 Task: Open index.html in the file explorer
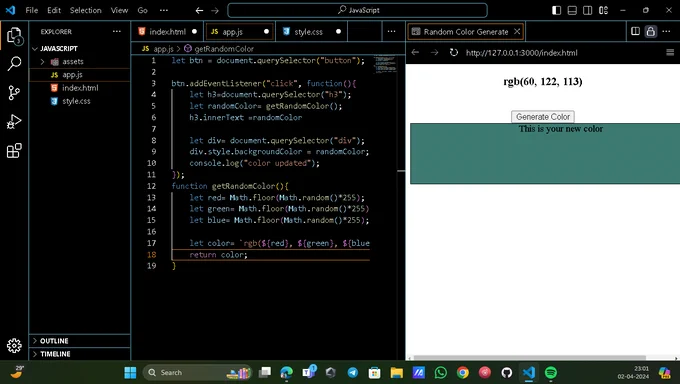(79, 88)
